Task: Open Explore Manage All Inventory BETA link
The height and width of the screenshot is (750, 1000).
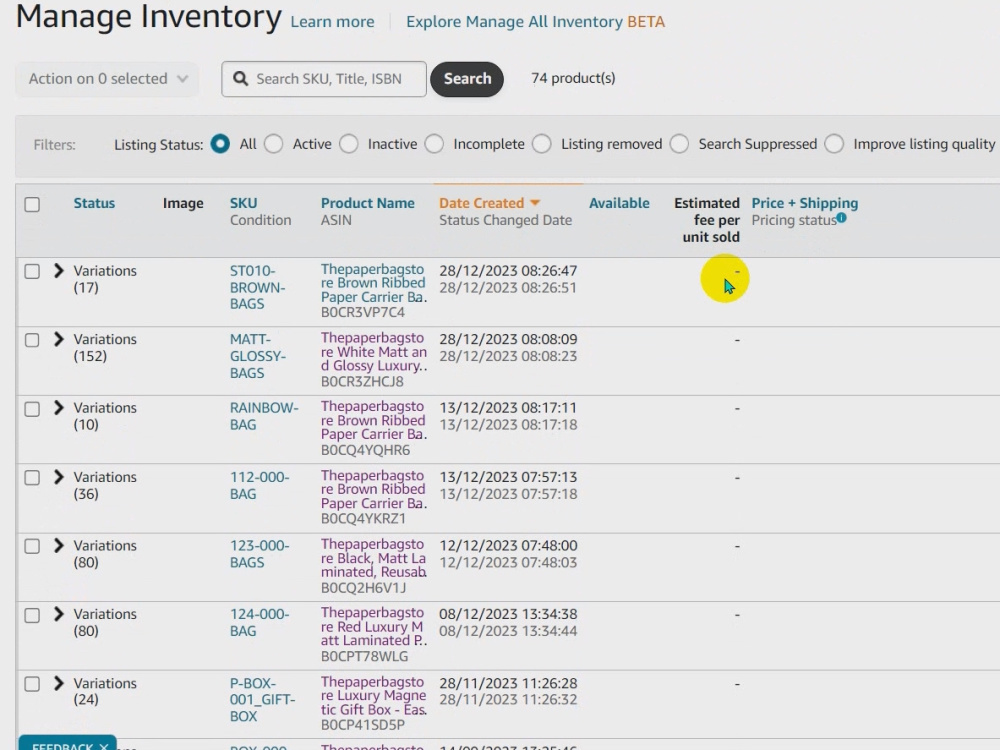Action: [536, 22]
